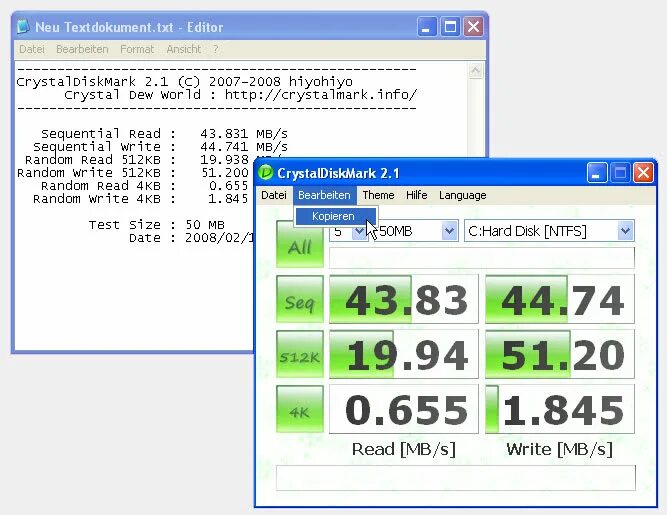Start the 512K random test

300,354
